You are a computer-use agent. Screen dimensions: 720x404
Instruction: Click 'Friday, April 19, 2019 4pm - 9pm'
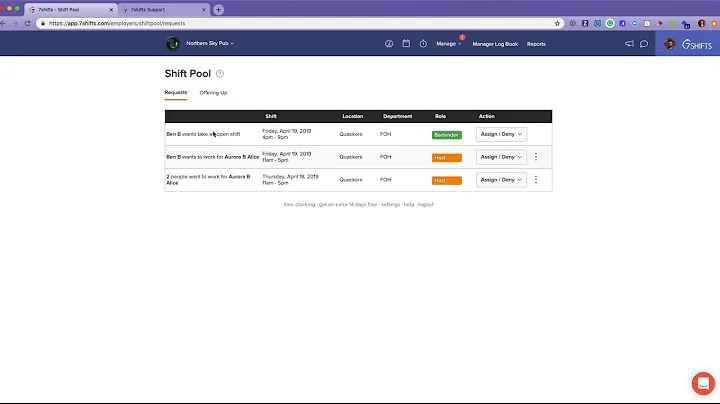point(287,134)
